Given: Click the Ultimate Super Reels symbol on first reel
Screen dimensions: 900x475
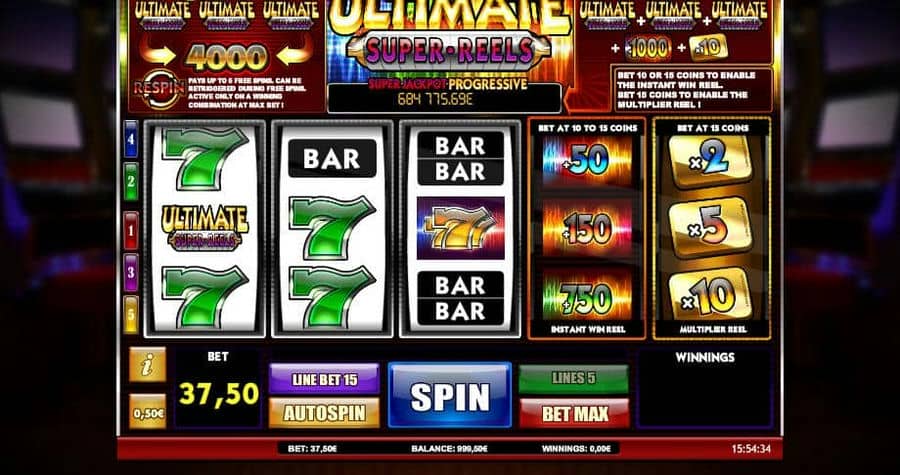Looking at the screenshot, I should (205, 228).
